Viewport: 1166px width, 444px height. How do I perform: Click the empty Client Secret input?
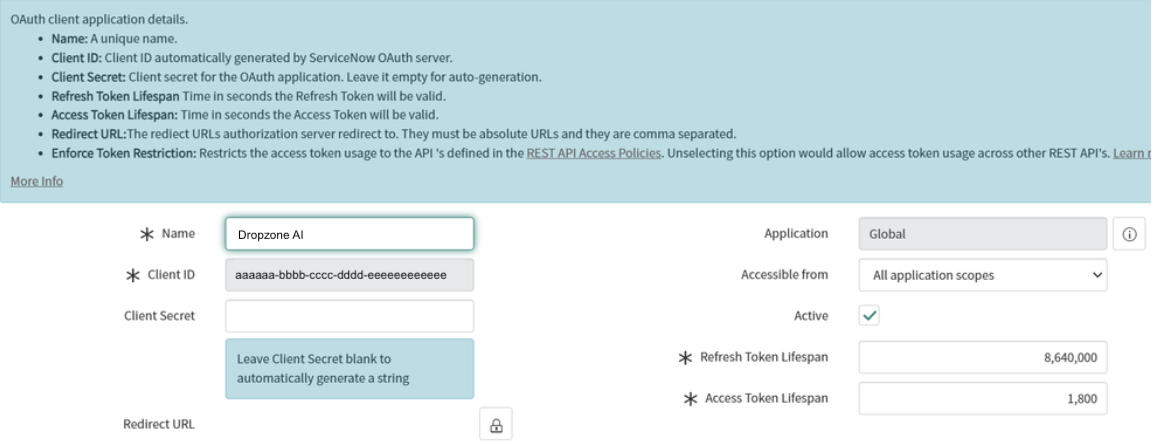coord(349,316)
